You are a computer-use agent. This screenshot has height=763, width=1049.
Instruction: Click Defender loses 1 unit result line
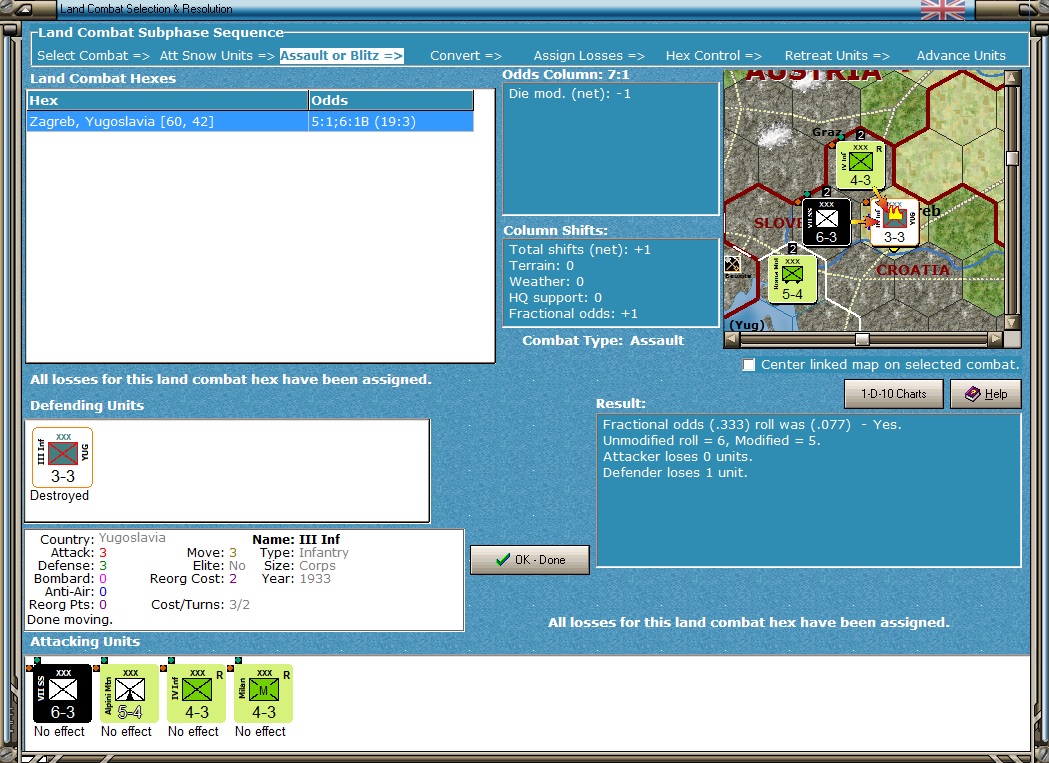[675, 473]
